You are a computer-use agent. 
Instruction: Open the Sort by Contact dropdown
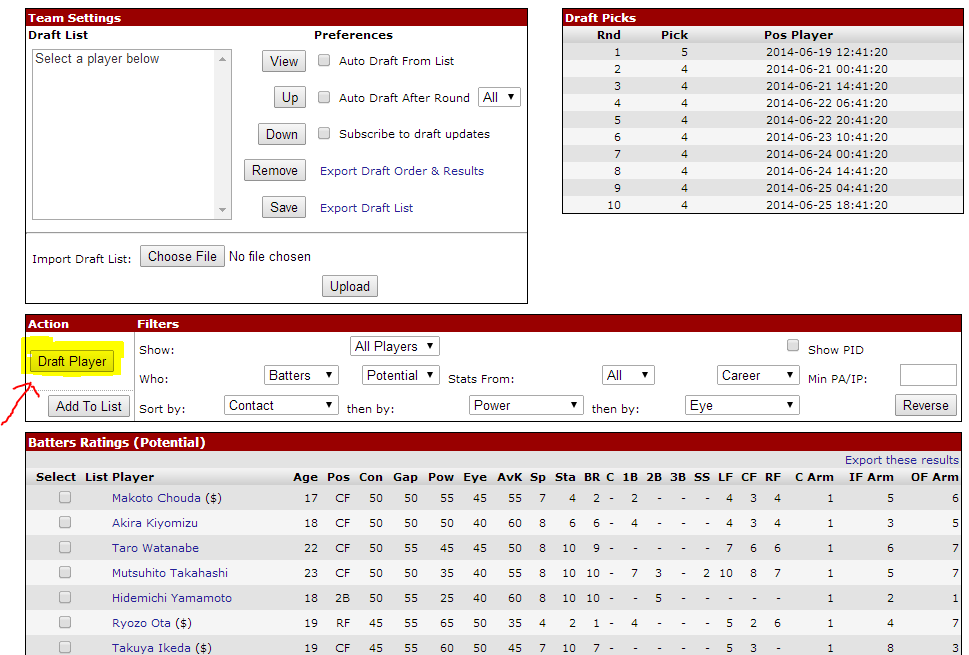(x=281, y=405)
